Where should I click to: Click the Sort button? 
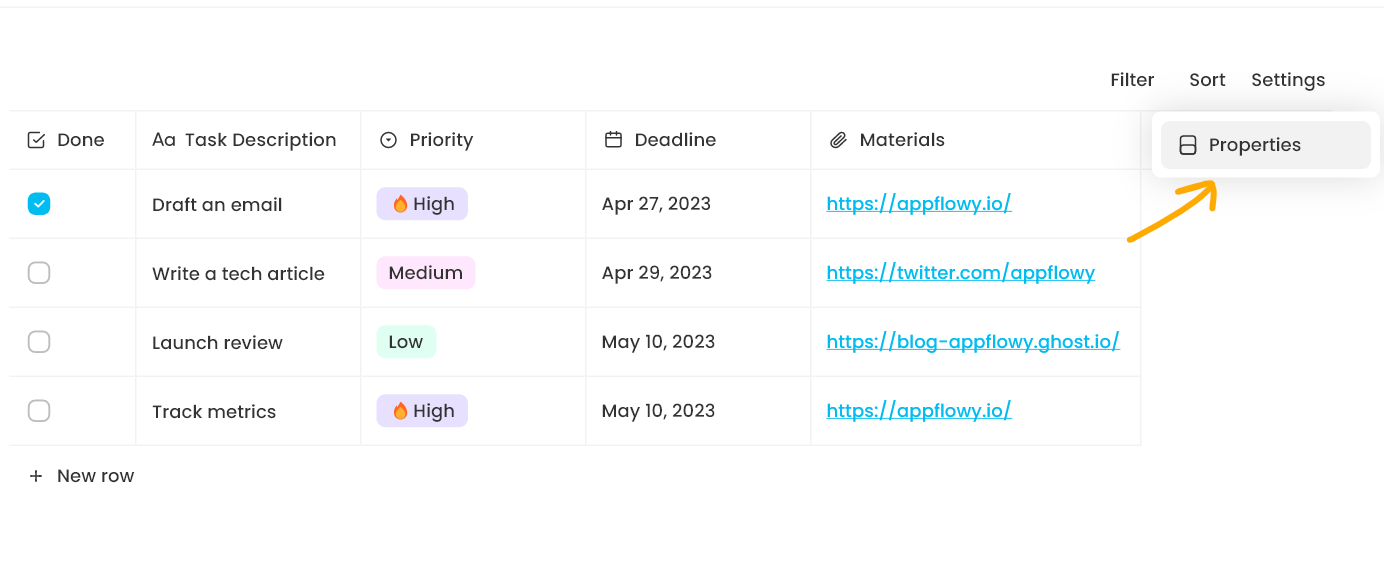pyautogui.click(x=1207, y=80)
